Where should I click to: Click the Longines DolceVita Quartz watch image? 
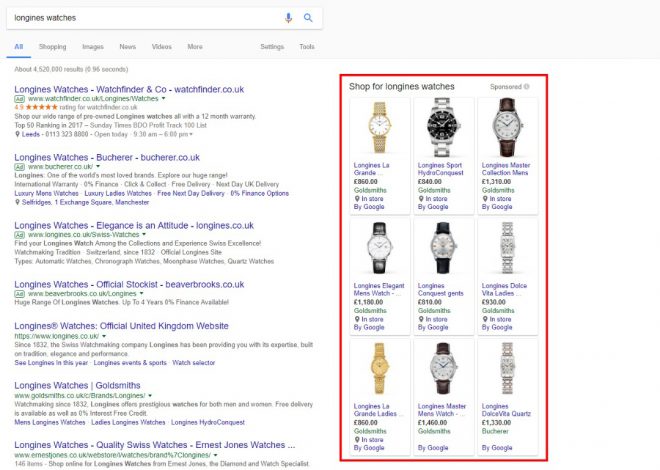(x=508, y=369)
